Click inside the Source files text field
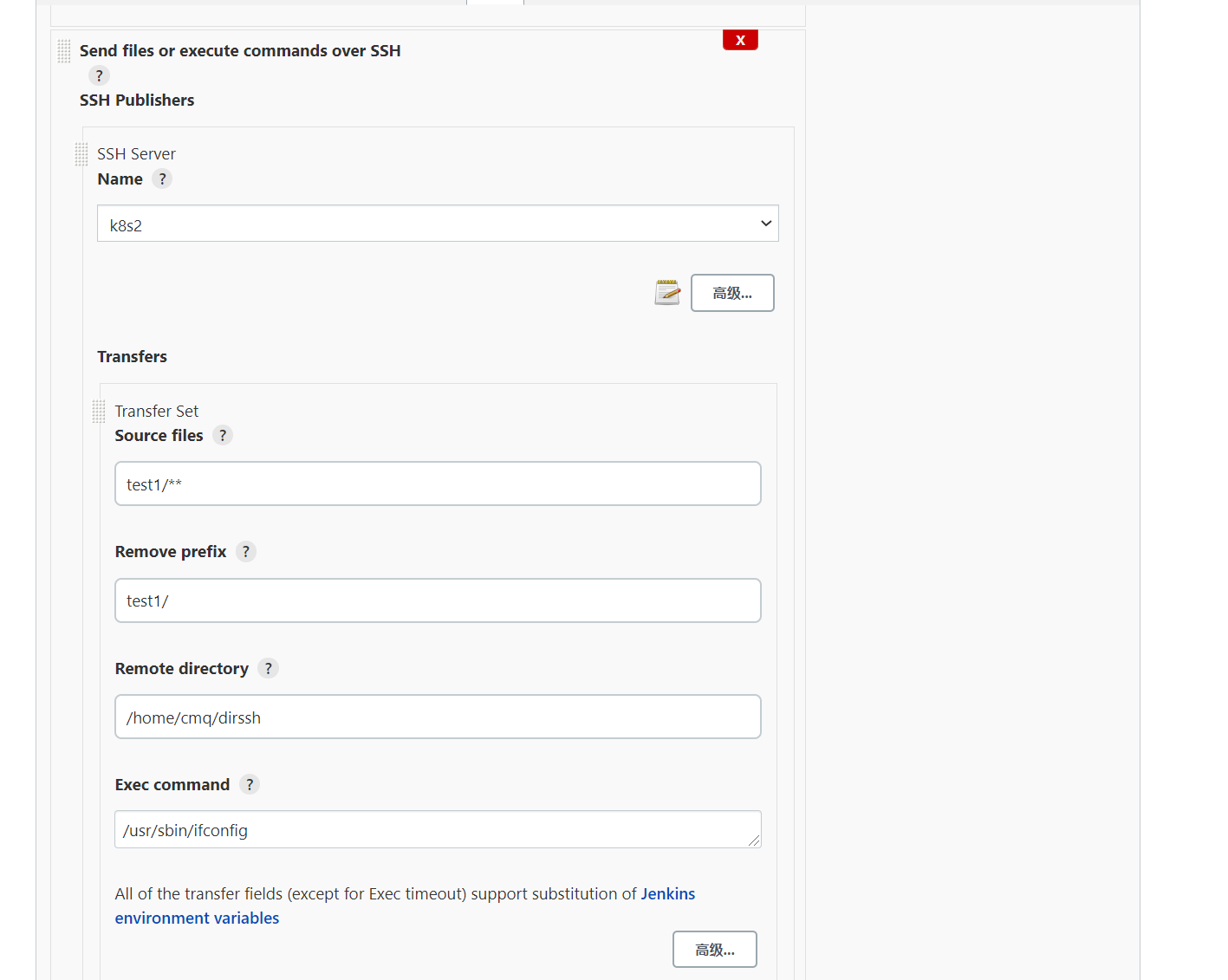1228x980 pixels. (x=438, y=484)
